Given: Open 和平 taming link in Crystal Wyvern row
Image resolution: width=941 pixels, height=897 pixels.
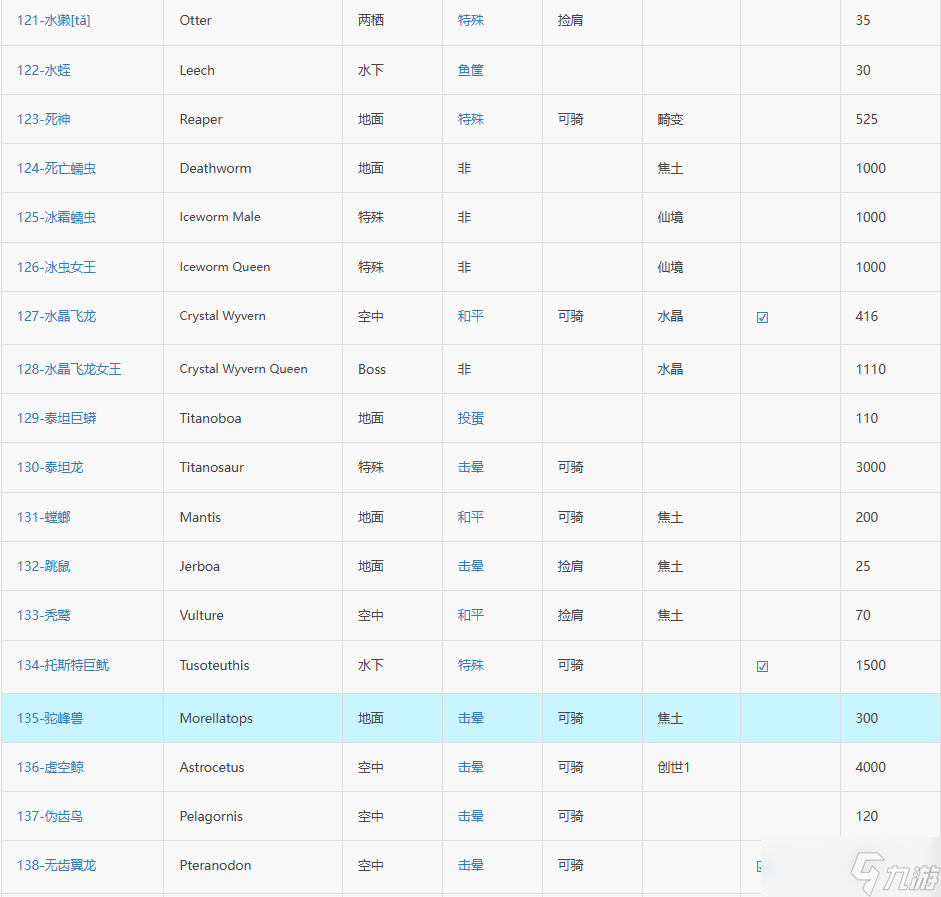Looking at the screenshot, I should click(470, 316).
